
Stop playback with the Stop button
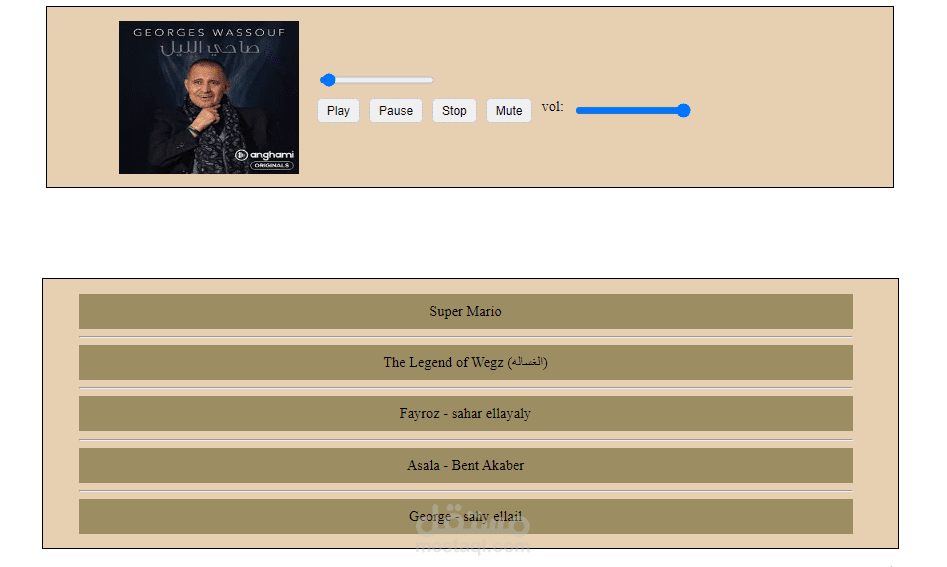click(454, 111)
